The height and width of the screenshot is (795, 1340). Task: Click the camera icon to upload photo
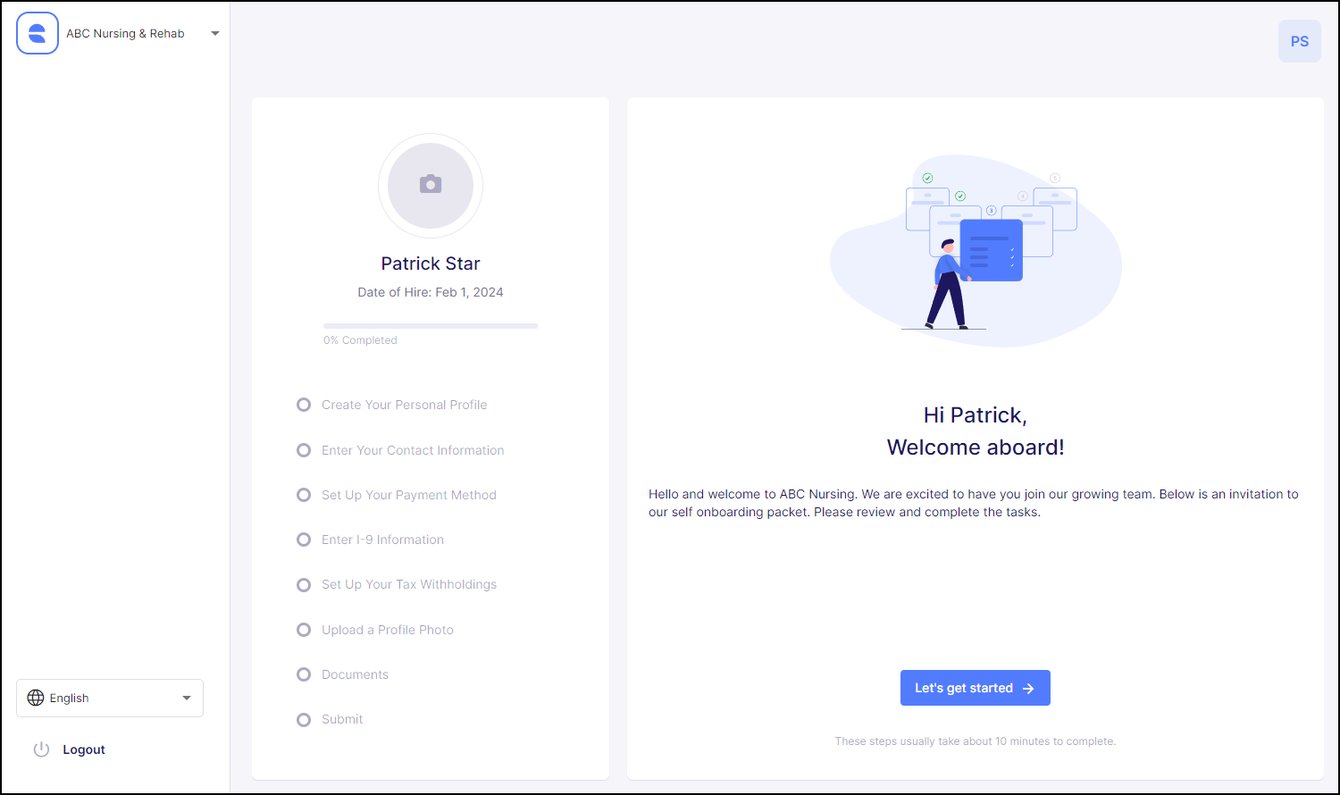click(x=430, y=185)
